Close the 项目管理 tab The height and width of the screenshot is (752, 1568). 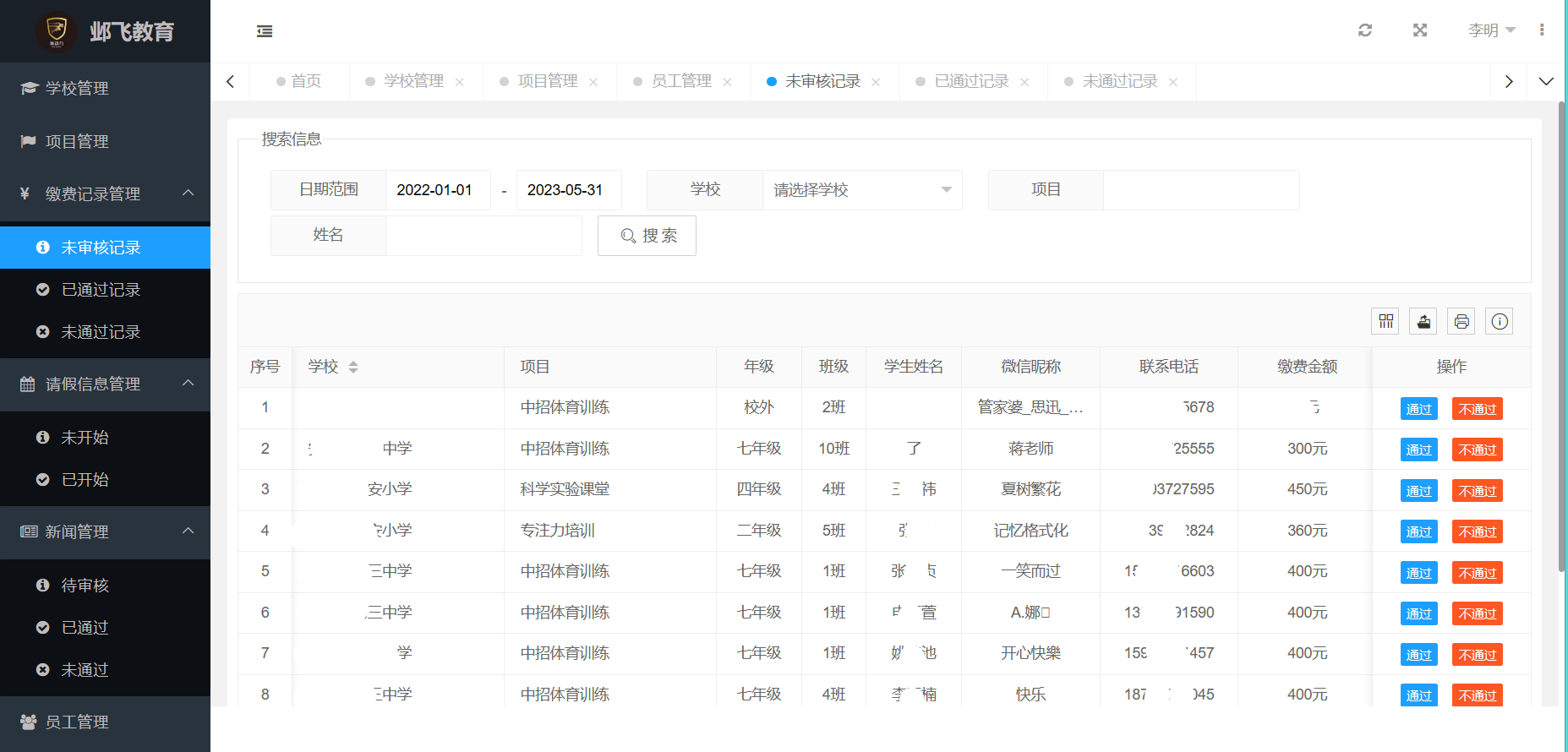593,82
